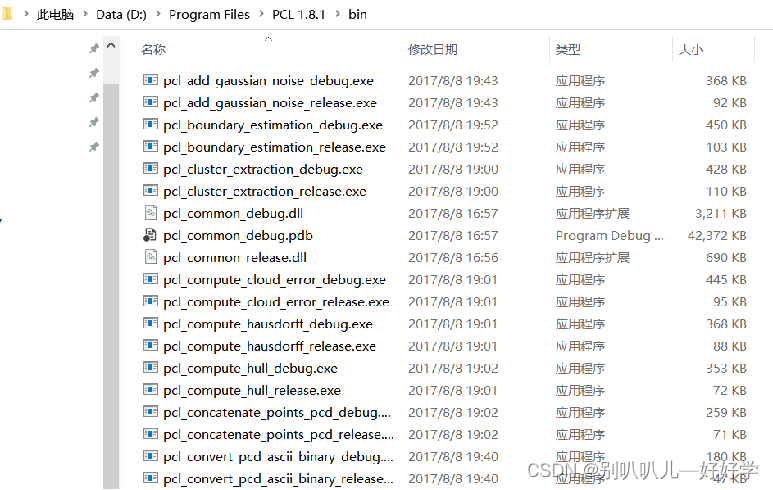Image resolution: width=773 pixels, height=490 pixels.
Task: Select file pcl_compute_cloud_error_release.exe
Action: tap(277, 302)
